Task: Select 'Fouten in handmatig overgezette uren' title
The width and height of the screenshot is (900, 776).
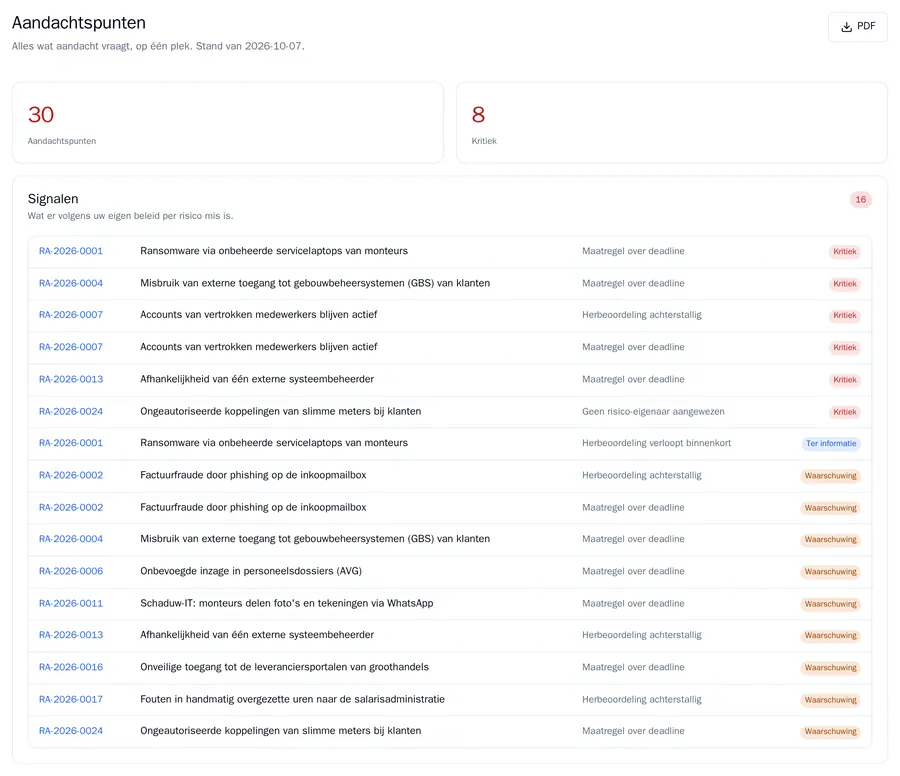Action: tap(292, 699)
